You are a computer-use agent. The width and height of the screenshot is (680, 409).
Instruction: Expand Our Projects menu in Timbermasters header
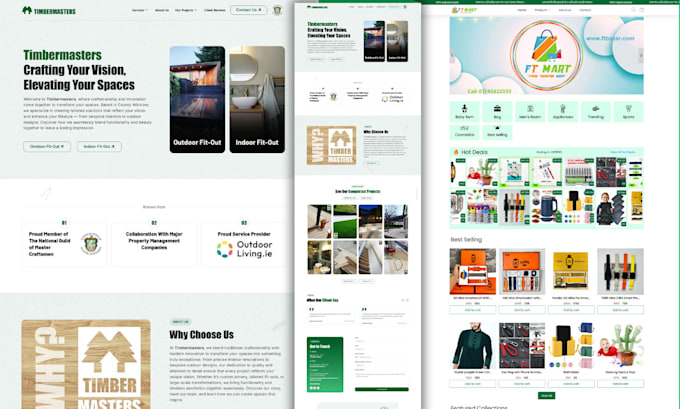(186, 10)
